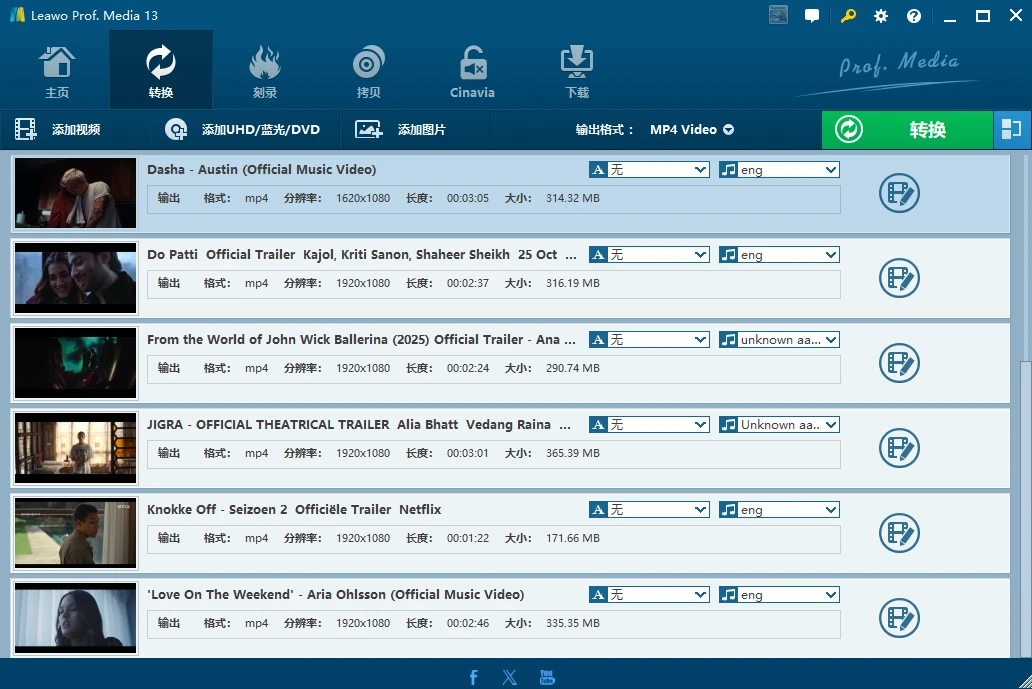The image size is (1032, 689).
Task: Open the feedback chat bubble icon
Action: click(812, 16)
